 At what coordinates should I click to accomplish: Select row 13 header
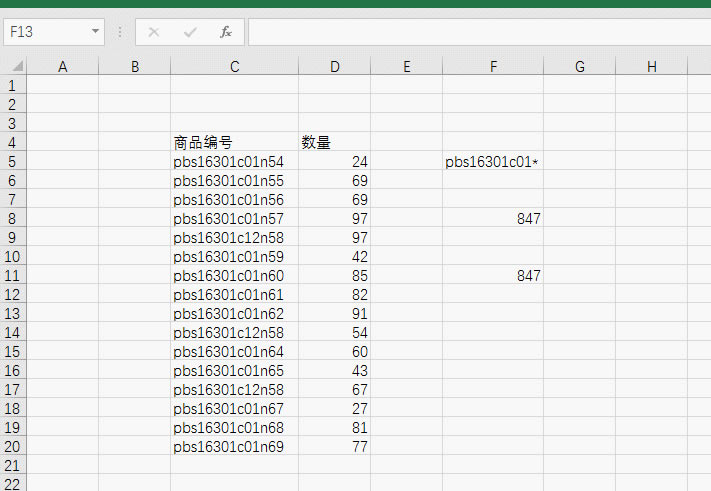[13, 314]
